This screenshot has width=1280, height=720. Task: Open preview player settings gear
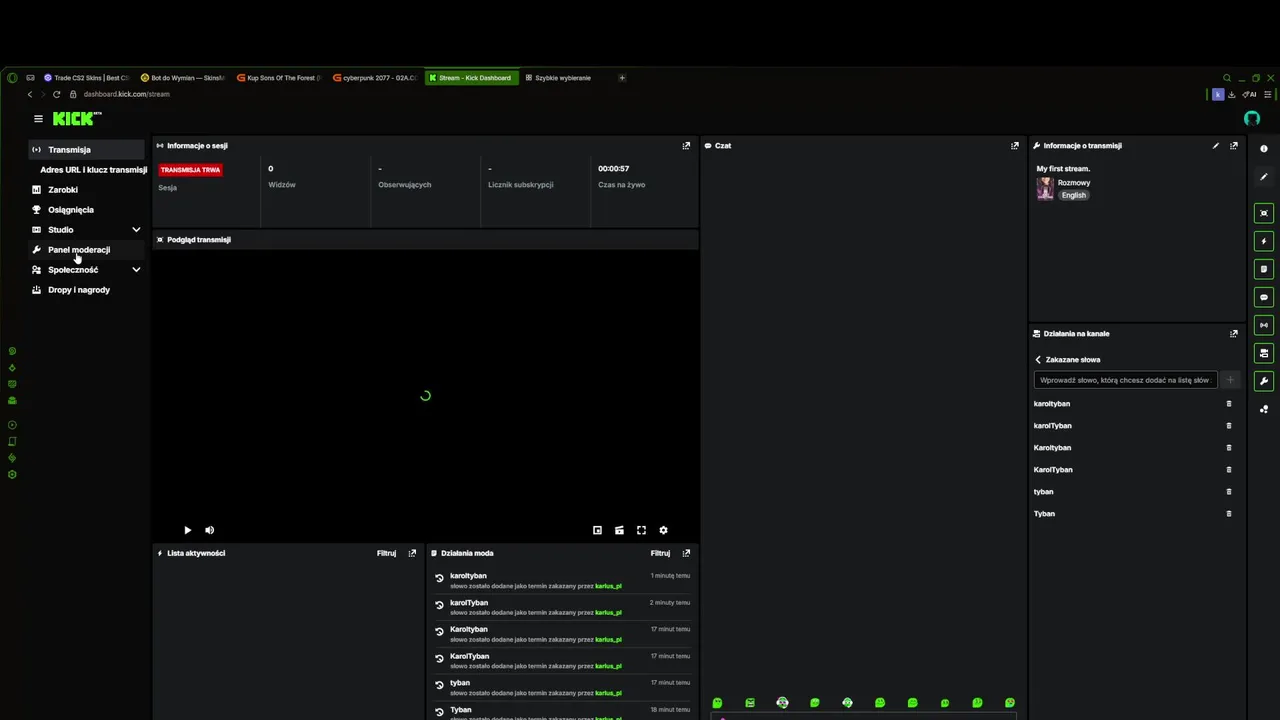click(x=663, y=531)
